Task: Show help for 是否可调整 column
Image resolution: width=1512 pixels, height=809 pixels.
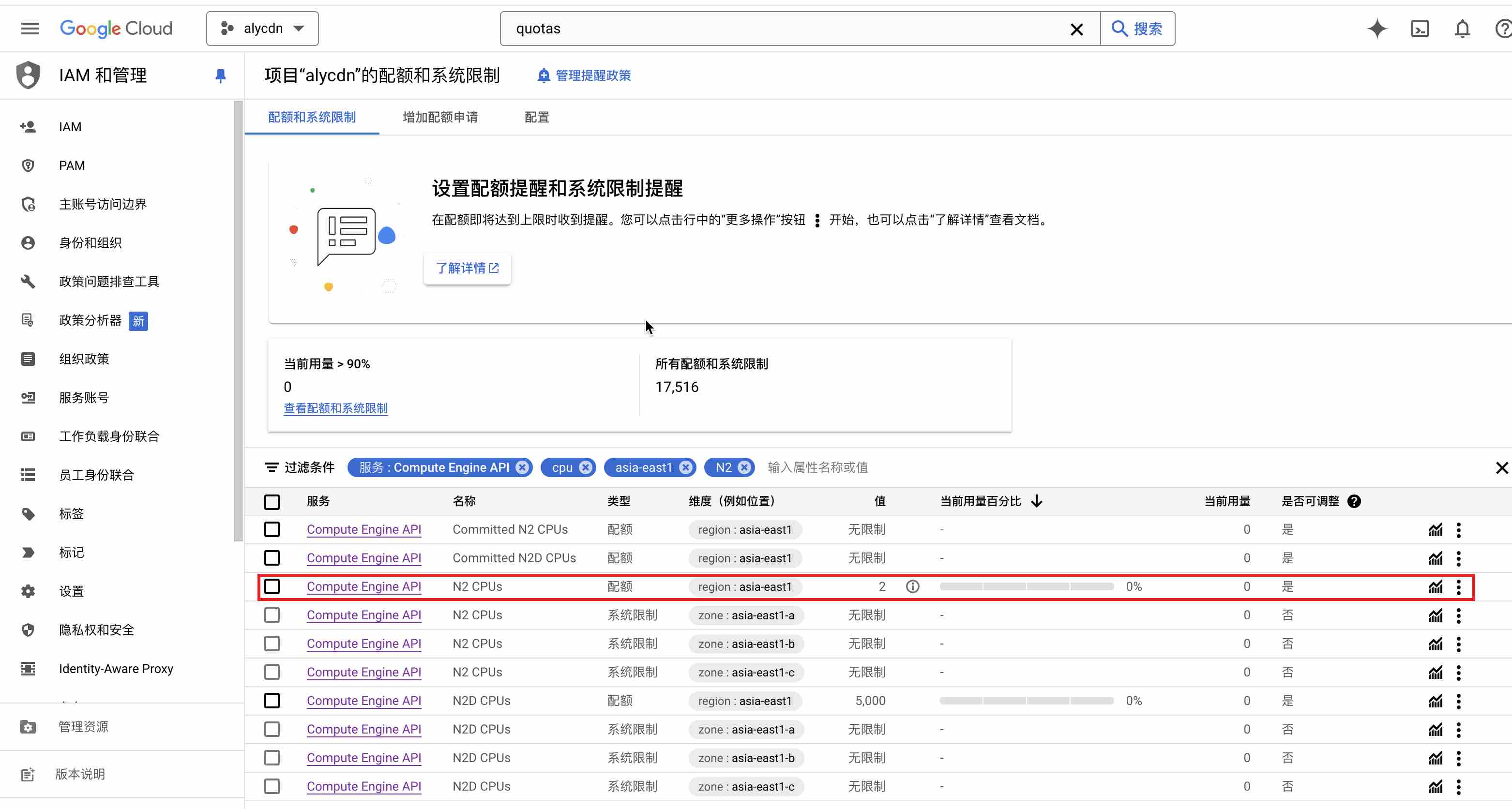Action: pyautogui.click(x=1354, y=502)
